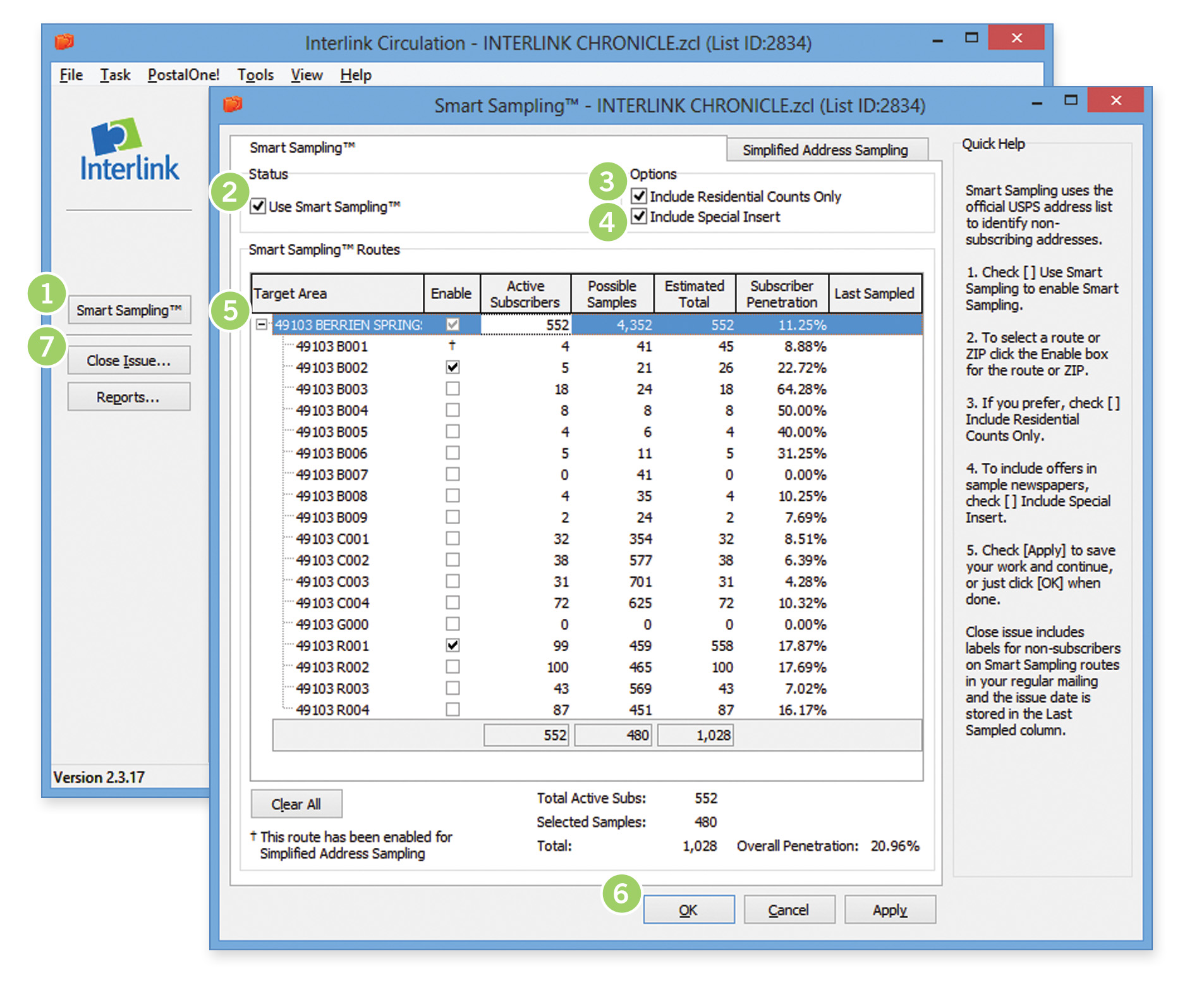Sort by Active Subscribers column header
The image size is (1204, 992).
tap(526, 293)
